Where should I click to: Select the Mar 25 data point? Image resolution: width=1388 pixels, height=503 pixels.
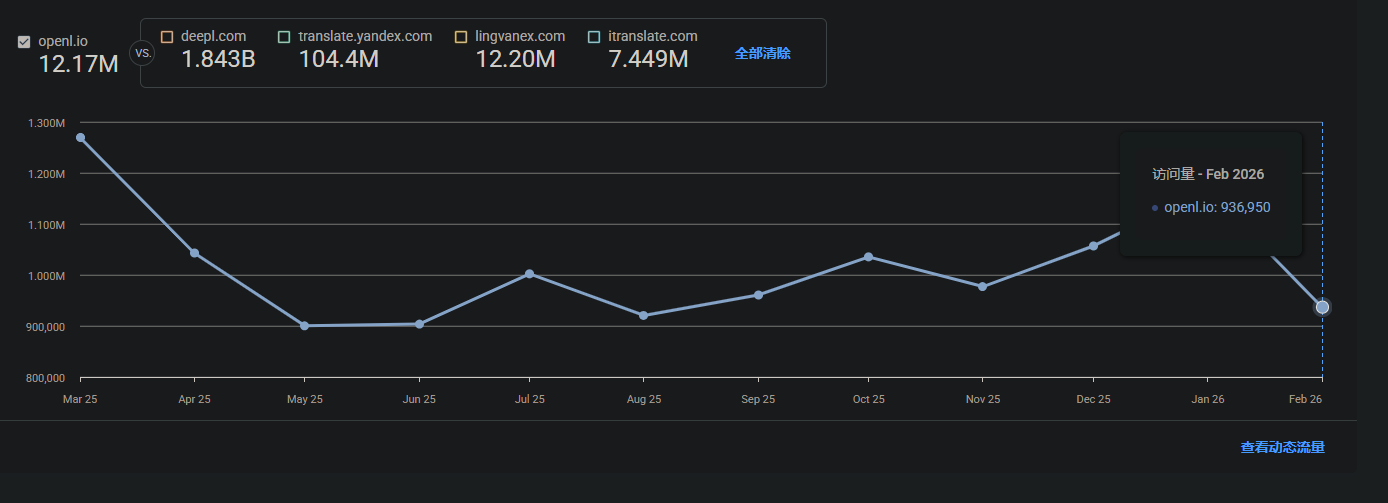pos(80,138)
